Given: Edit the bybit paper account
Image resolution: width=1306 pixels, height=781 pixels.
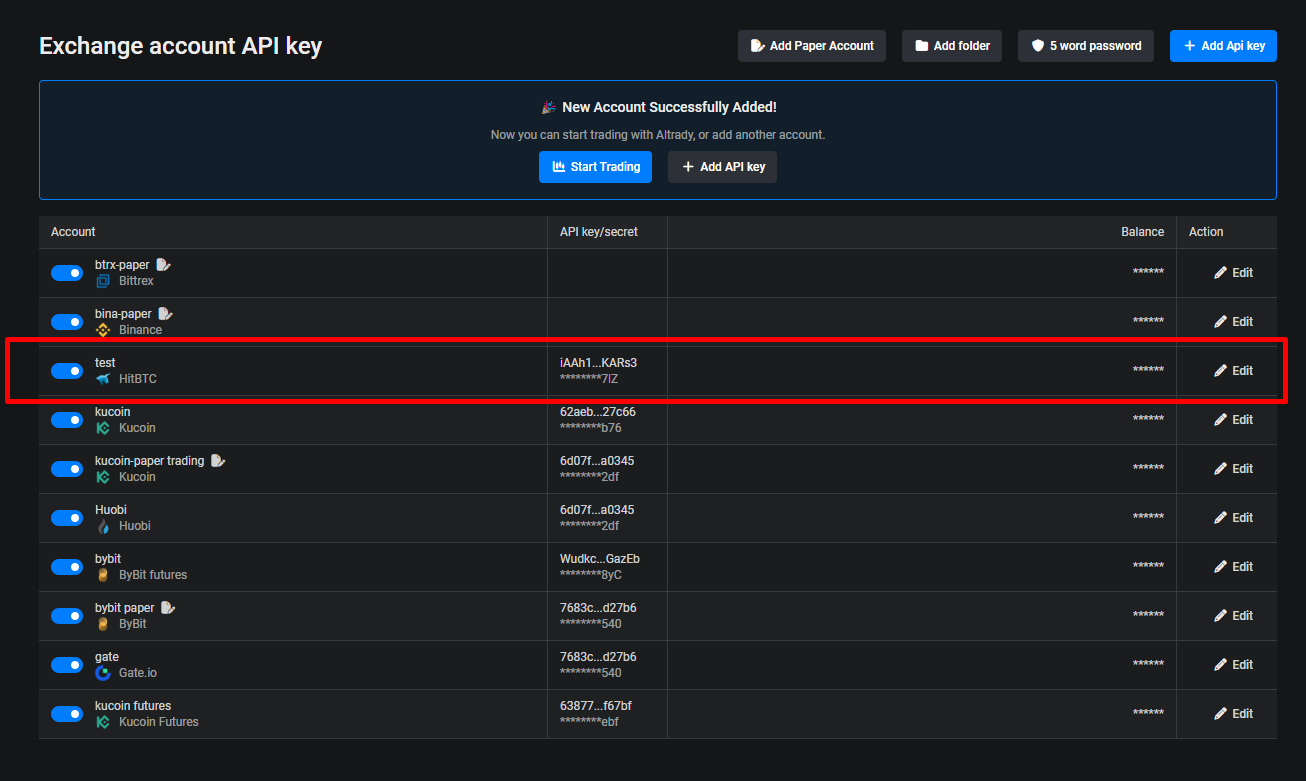Looking at the screenshot, I should (x=1233, y=616).
